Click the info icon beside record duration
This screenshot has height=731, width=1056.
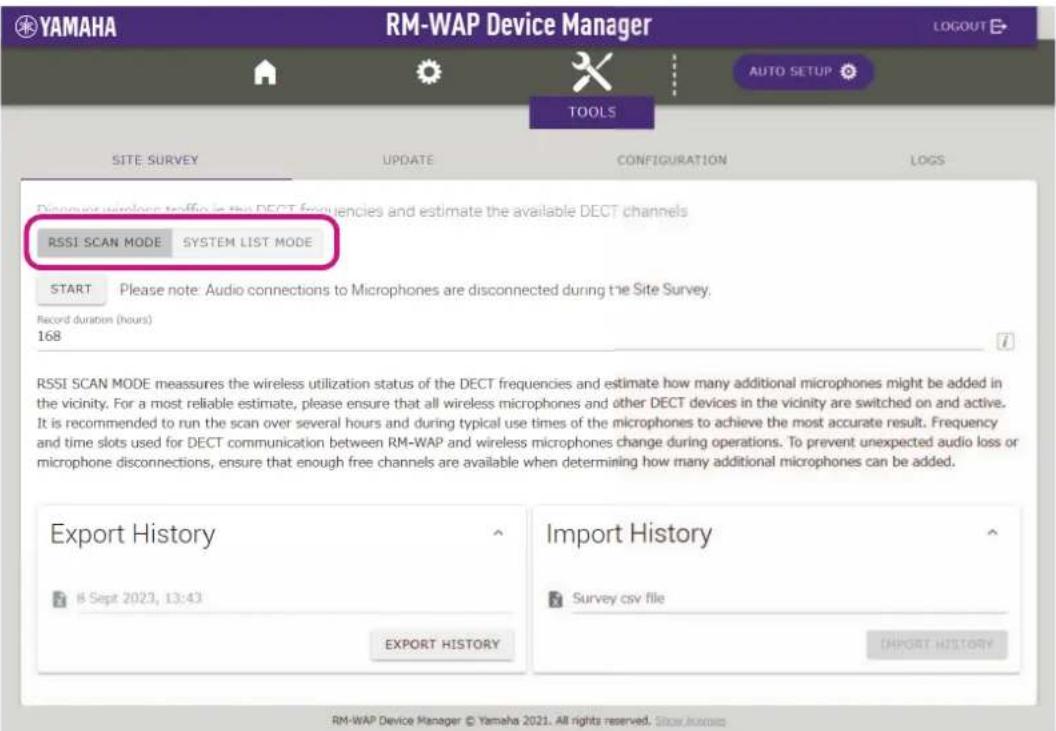click(1005, 342)
